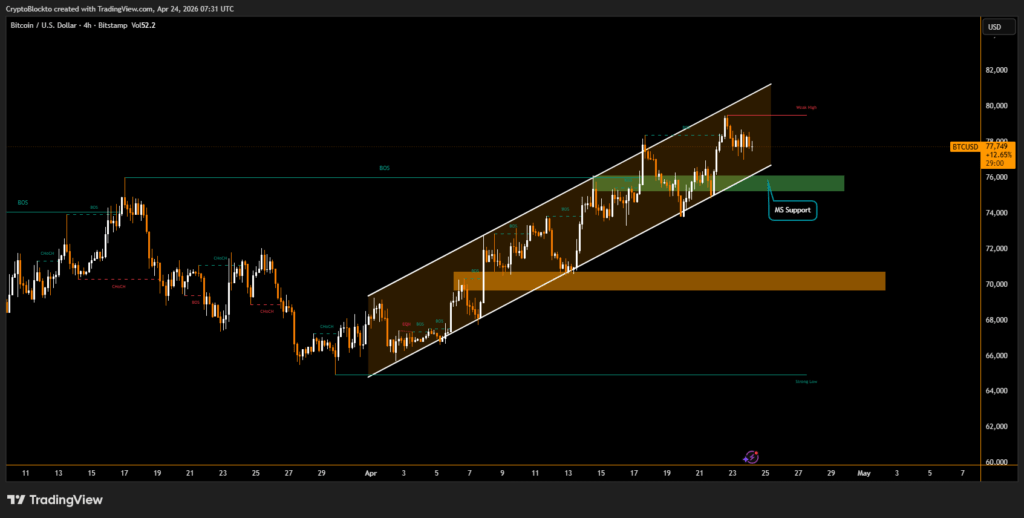Click the long BOS label above channel
This screenshot has width=1024, height=518.
[x=384, y=168]
